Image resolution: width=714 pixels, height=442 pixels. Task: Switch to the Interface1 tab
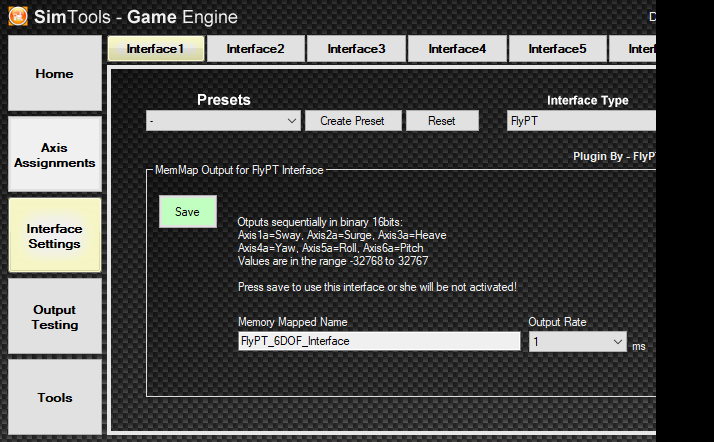pos(156,49)
